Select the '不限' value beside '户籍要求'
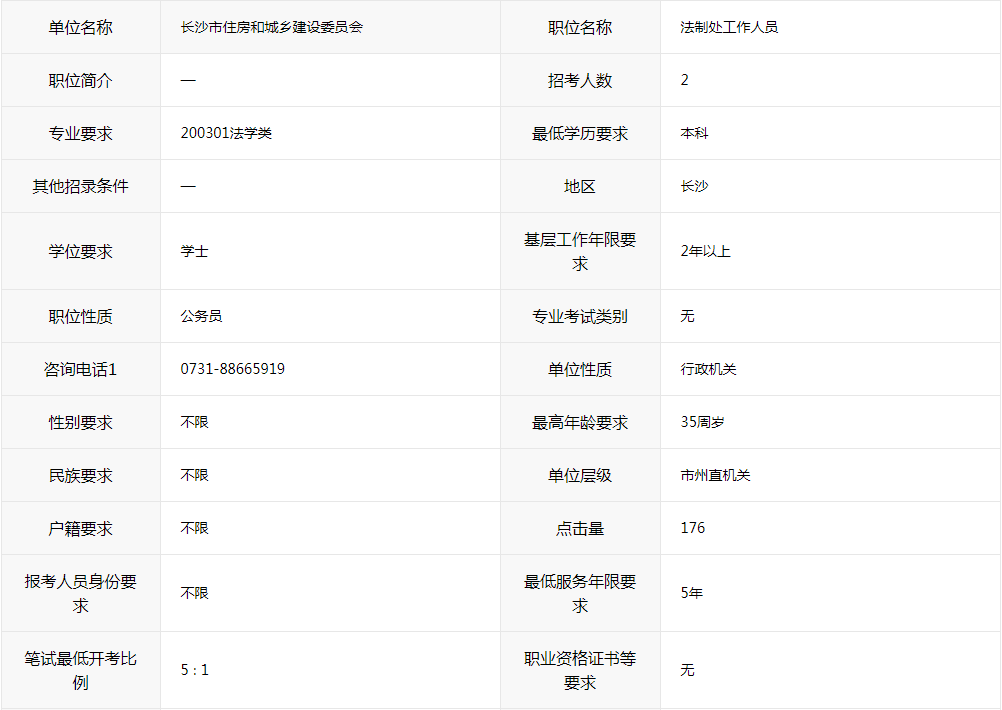Screen dimensions: 1002x710 (x=194, y=528)
